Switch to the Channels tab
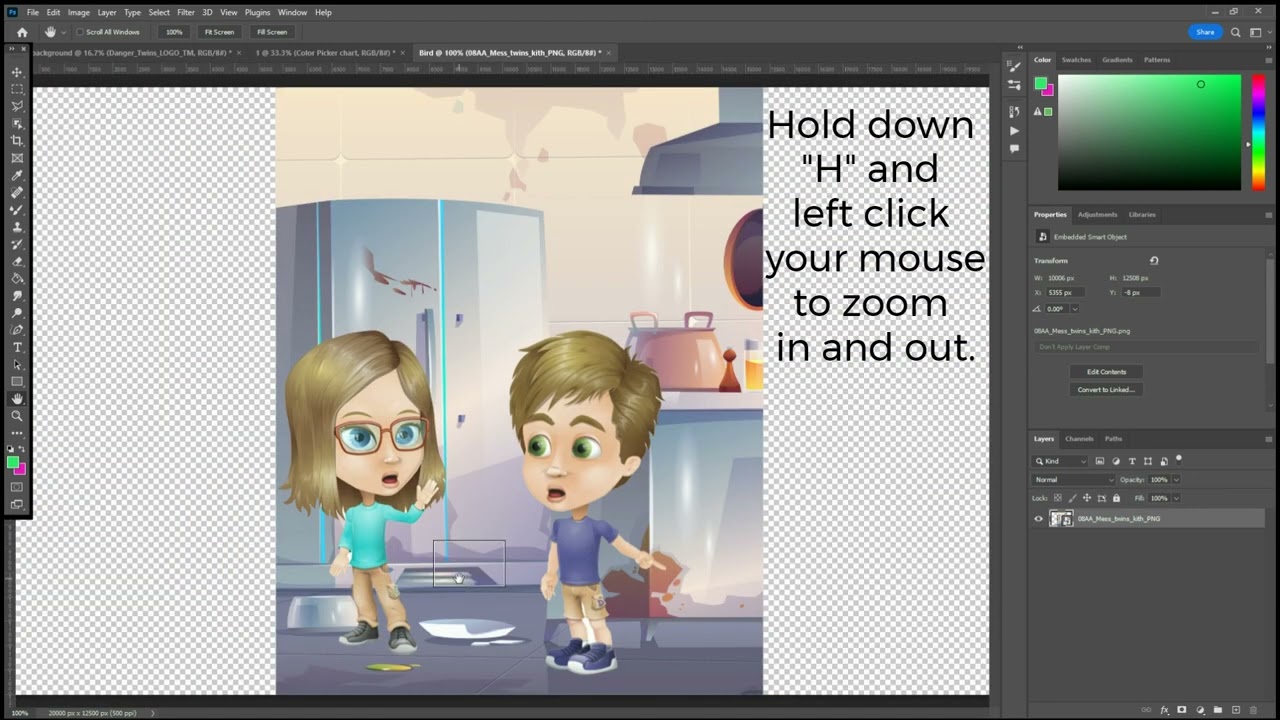1280x720 pixels. (x=1079, y=439)
